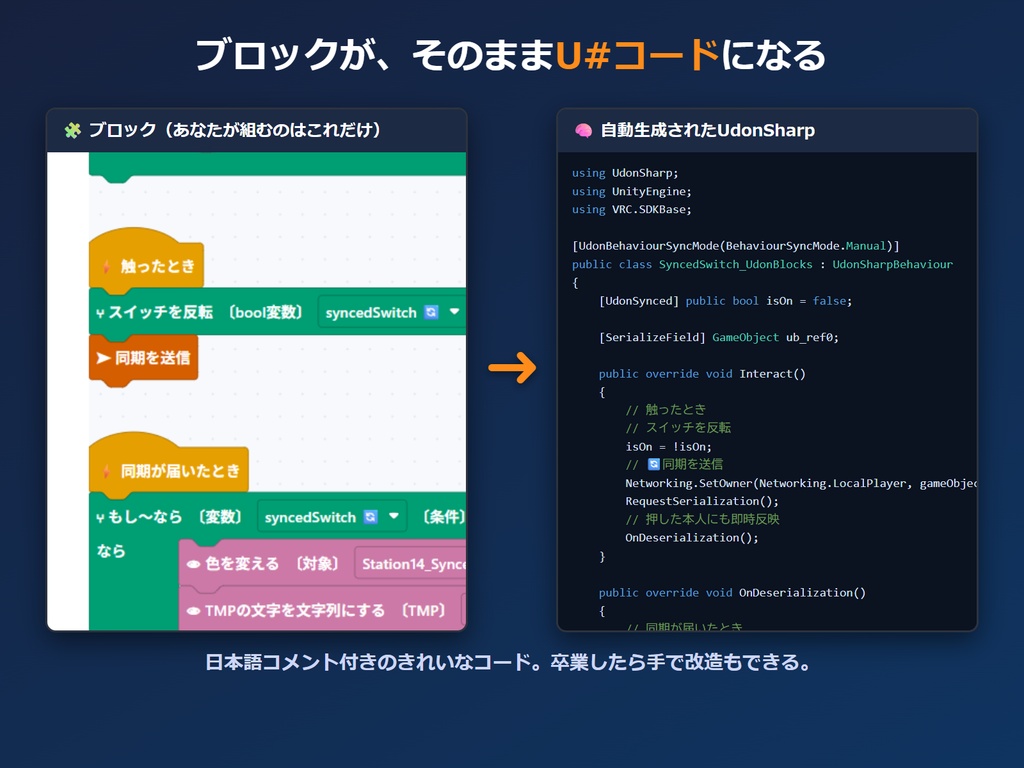Click the ブロックが、そのままU#コードになる heading
This screenshot has height=768, width=1024.
511,55
